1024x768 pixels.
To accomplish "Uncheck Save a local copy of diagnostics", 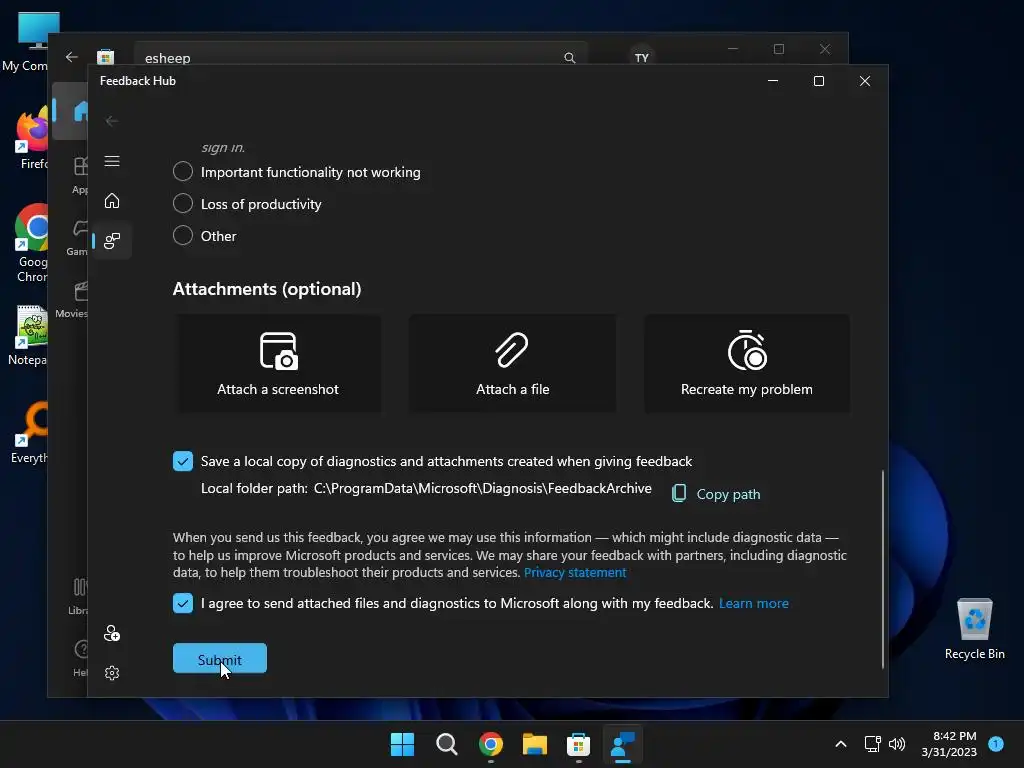I will (x=183, y=461).
